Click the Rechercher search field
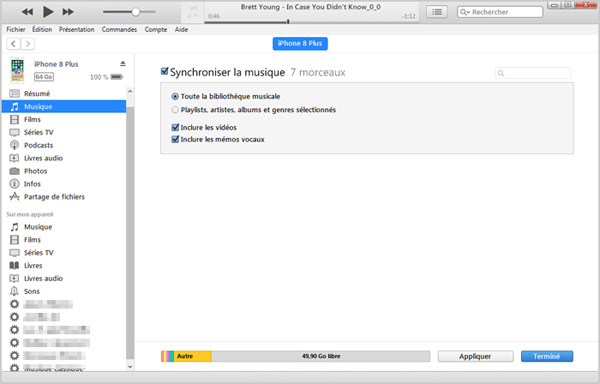 point(500,12)
